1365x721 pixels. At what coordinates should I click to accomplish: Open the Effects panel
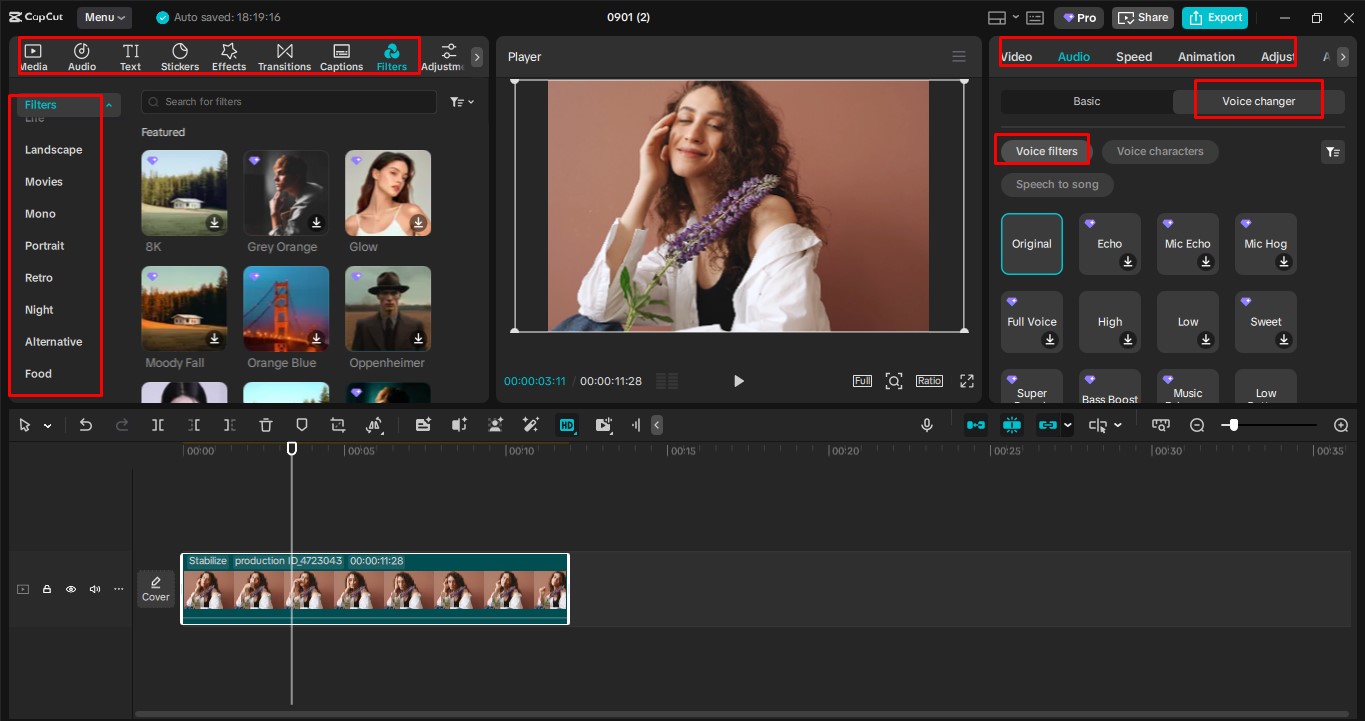[x=228, y=55]
